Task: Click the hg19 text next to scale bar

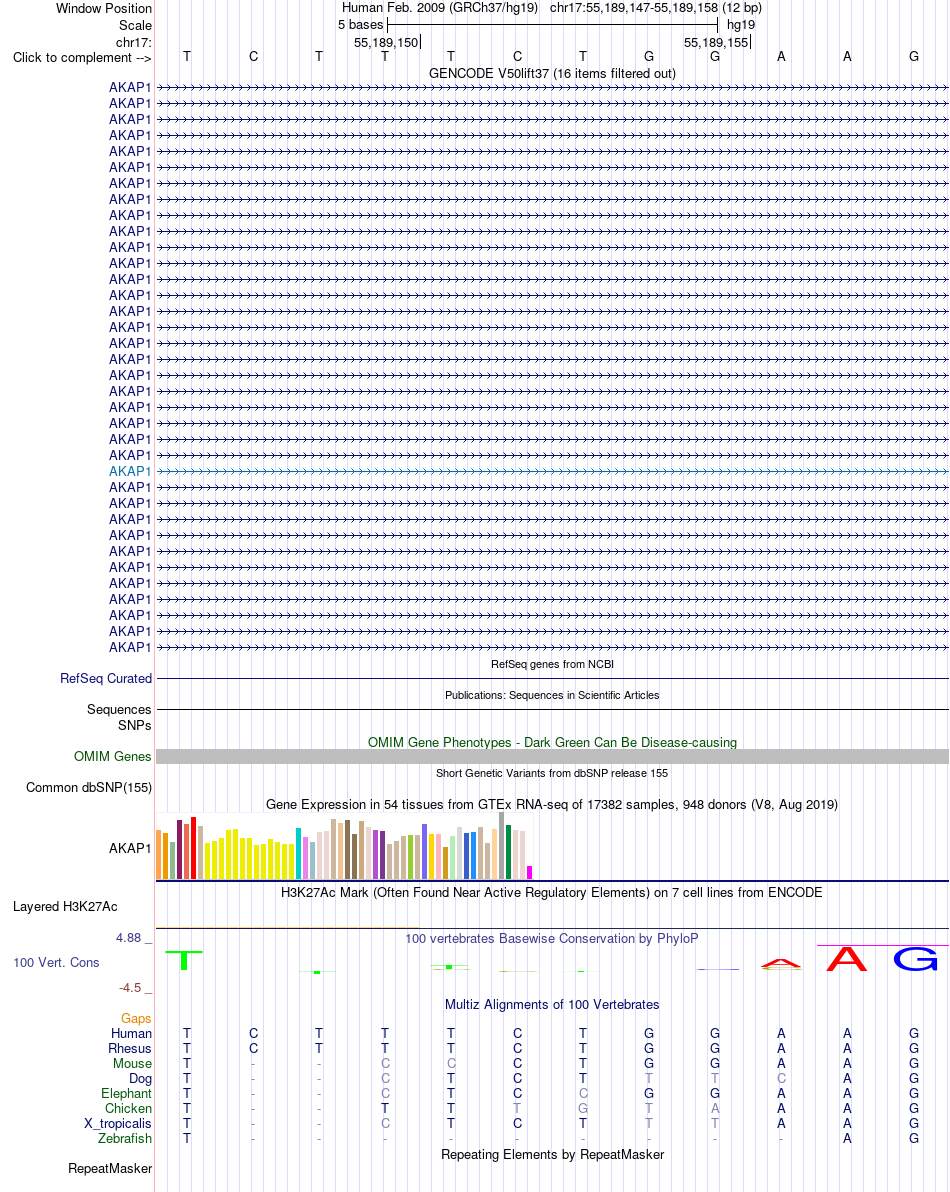Action: coord(741,24)
